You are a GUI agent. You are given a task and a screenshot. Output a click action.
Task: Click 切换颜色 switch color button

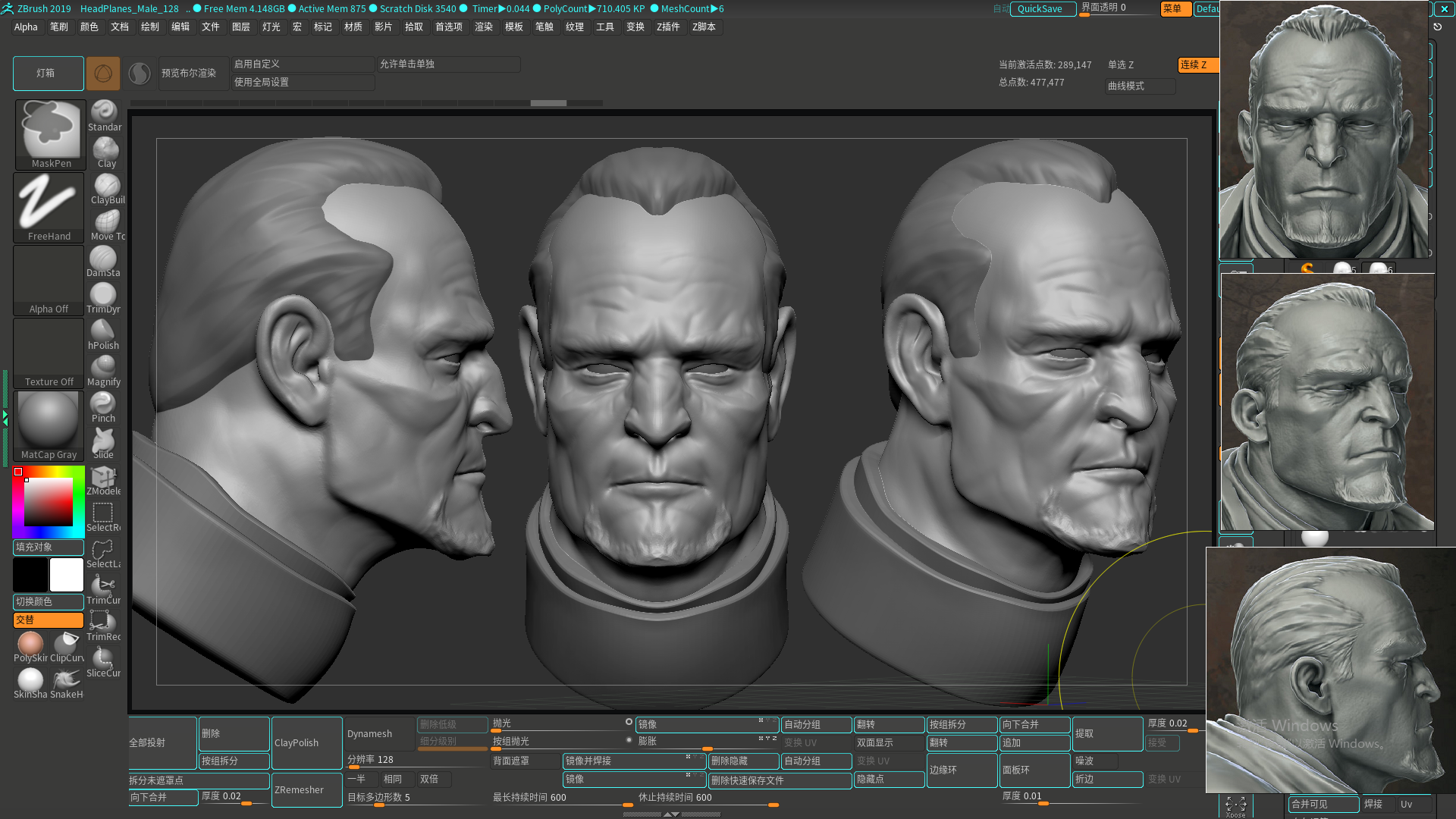click(x=49, y=602)
